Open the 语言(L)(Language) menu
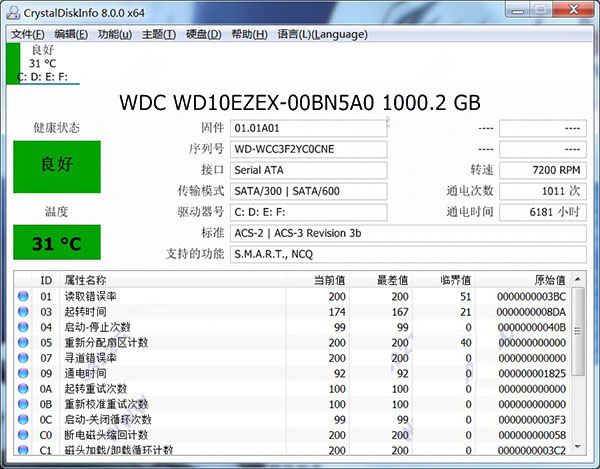 pos(323,34)
